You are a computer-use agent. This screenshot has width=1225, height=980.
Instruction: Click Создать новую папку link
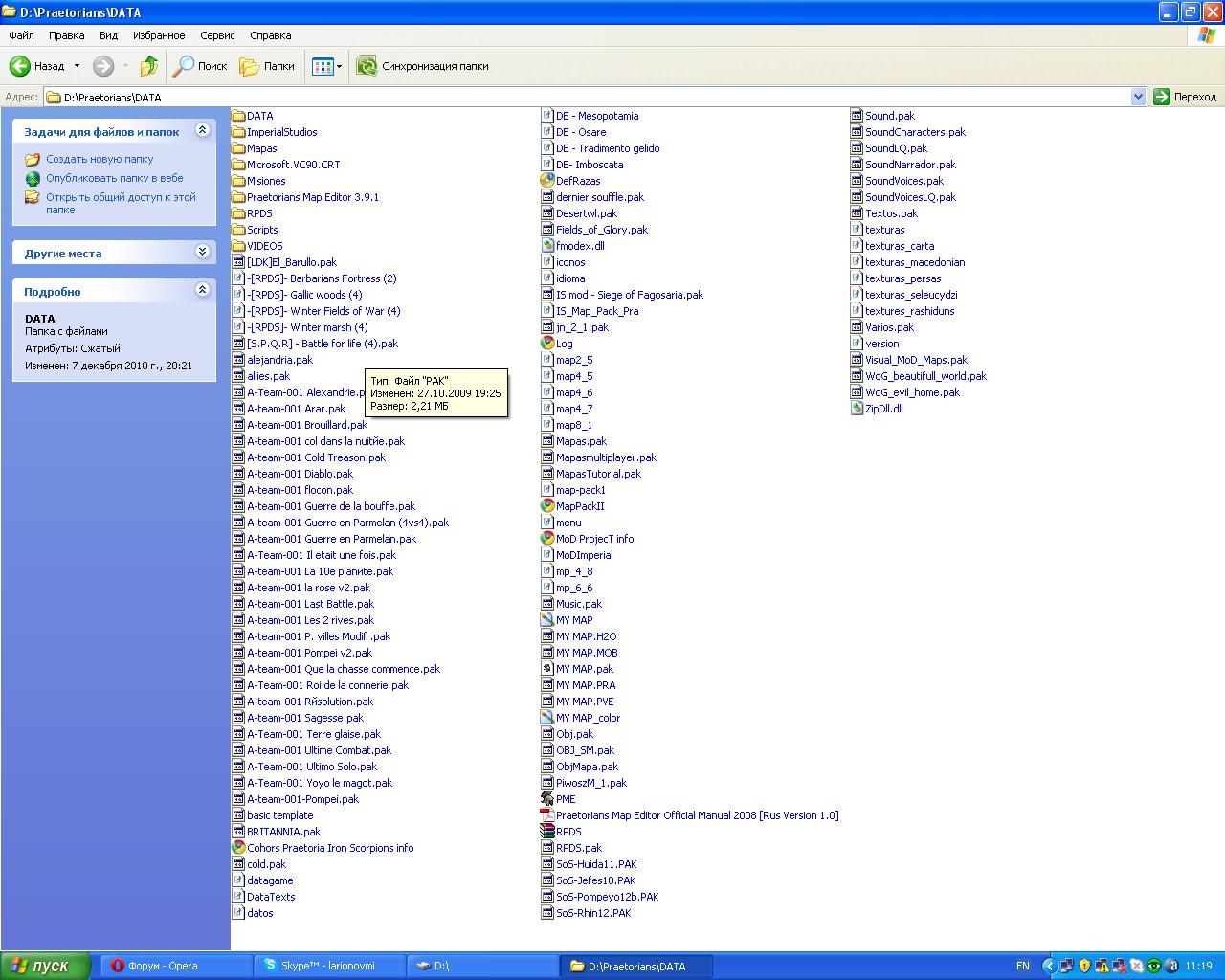point(100,159)
